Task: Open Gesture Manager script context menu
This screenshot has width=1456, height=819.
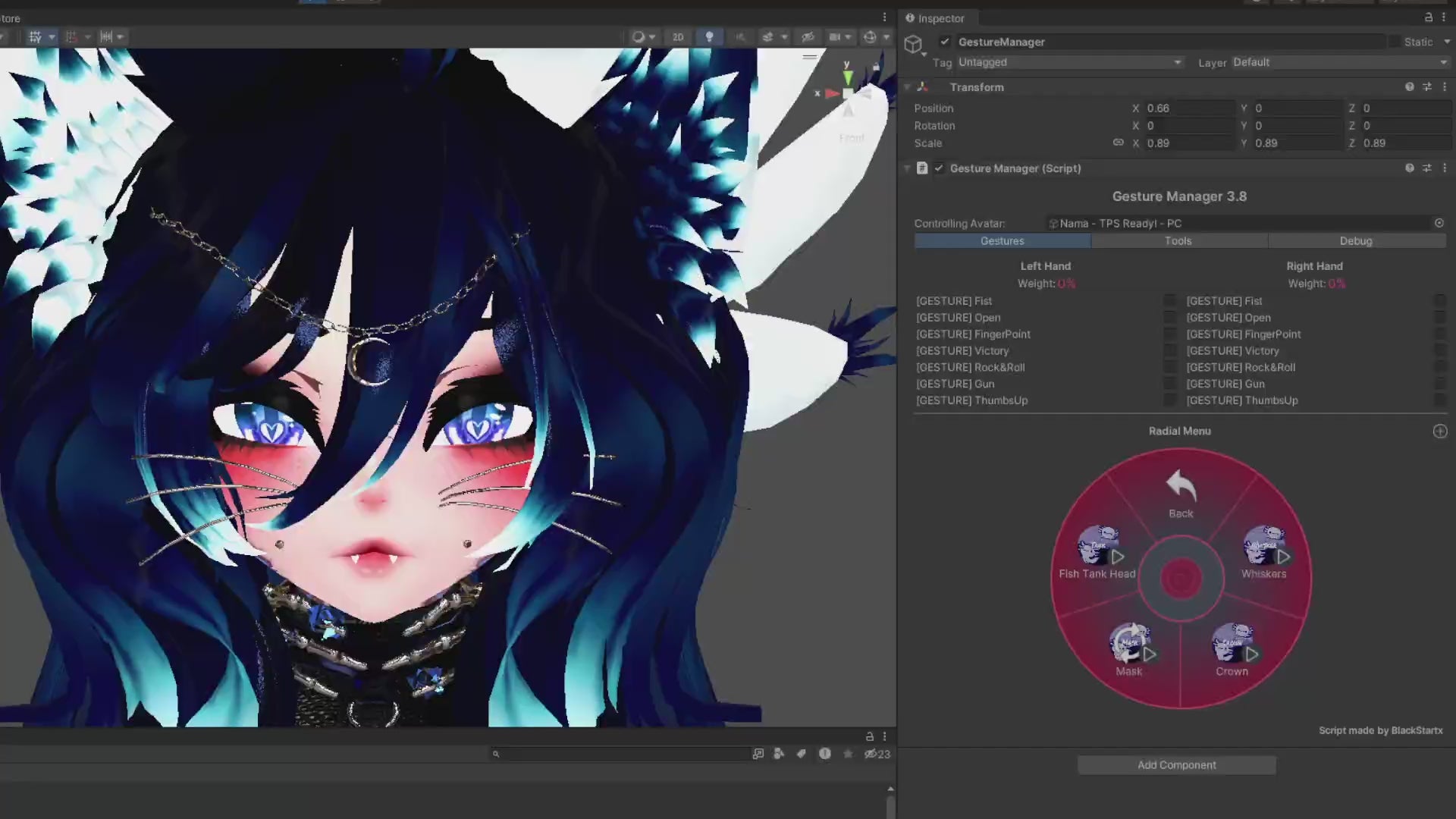Action: click(1444, 168)
